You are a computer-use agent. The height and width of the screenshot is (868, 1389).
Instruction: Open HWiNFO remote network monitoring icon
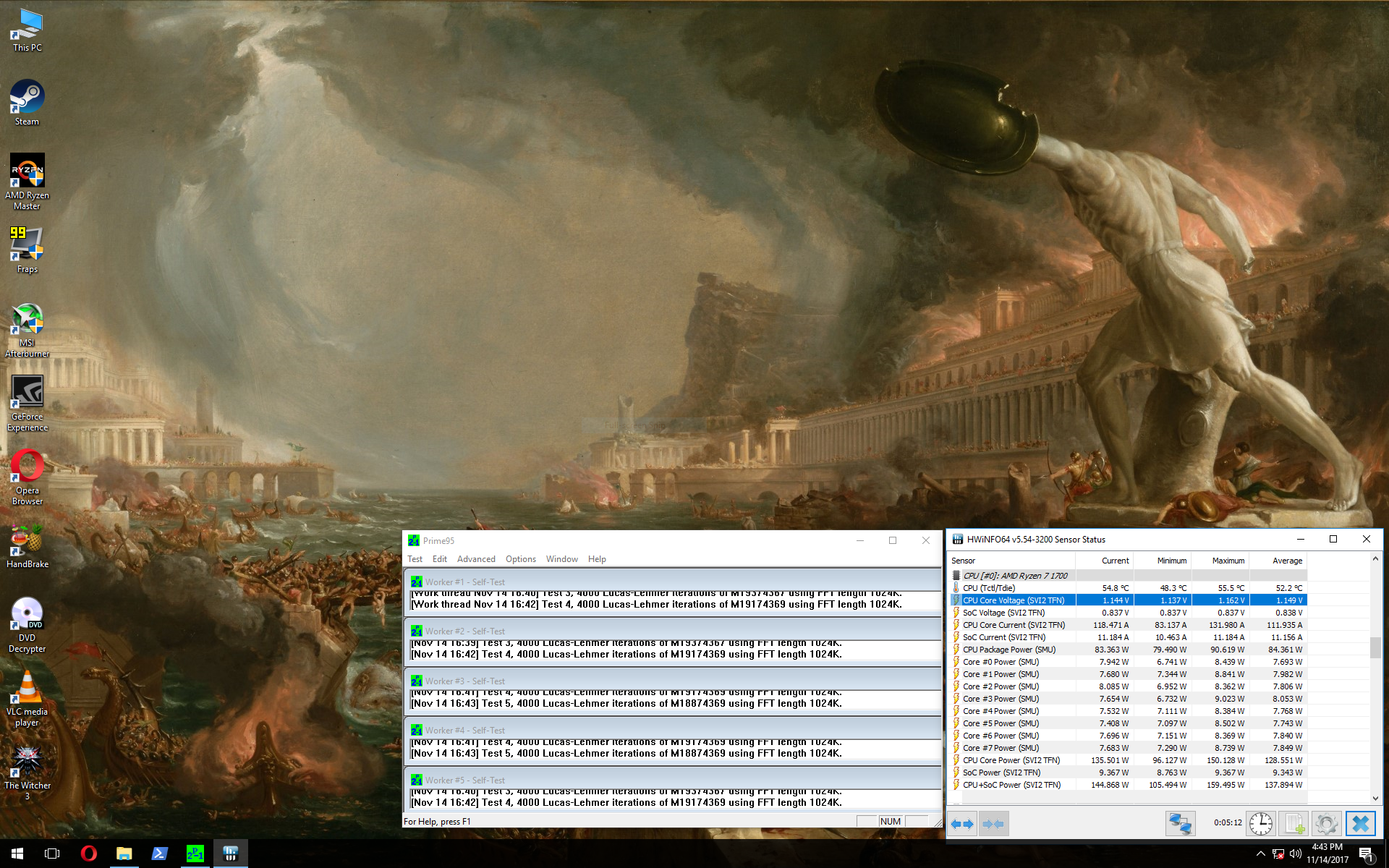pyautogui.click(x=1180, y=824)
